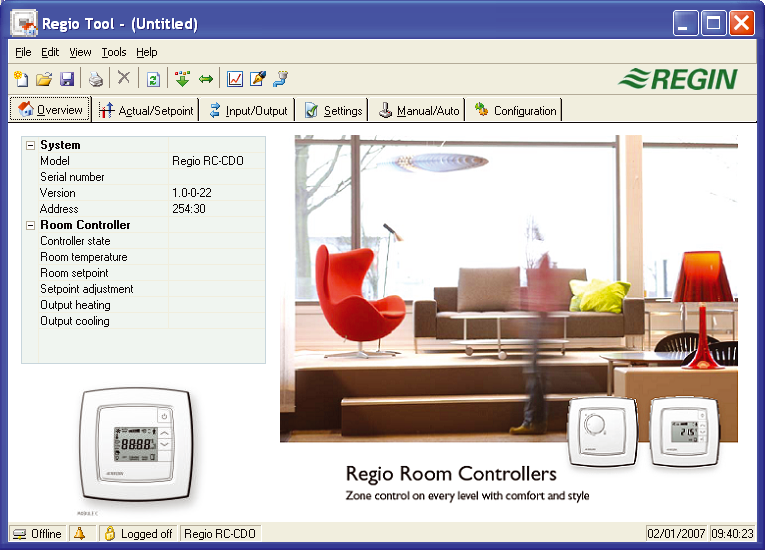Switch to the Configuration tab
This screenshot has height=550, width=765.
coord(515,110)
